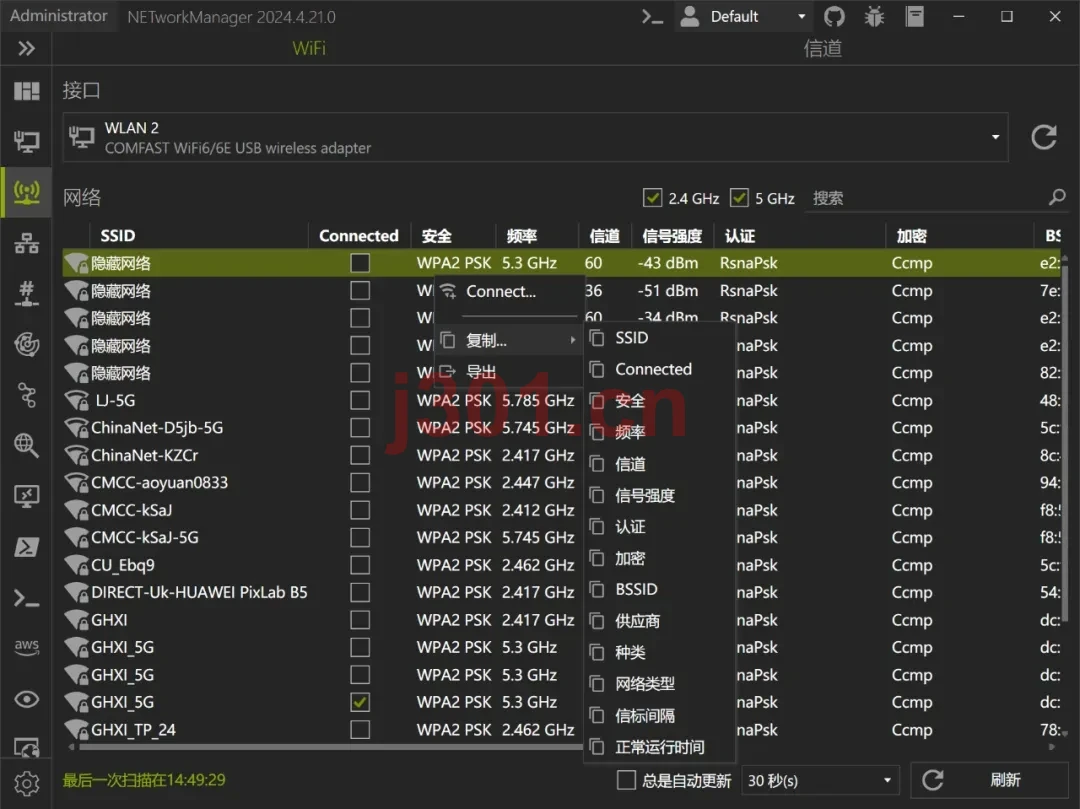Open PuTTY terminal prompt icon in sidebar
Image resolution: width=1080 pixels, height=809 pixels.
pyautogui.click(x=26, y=598)
